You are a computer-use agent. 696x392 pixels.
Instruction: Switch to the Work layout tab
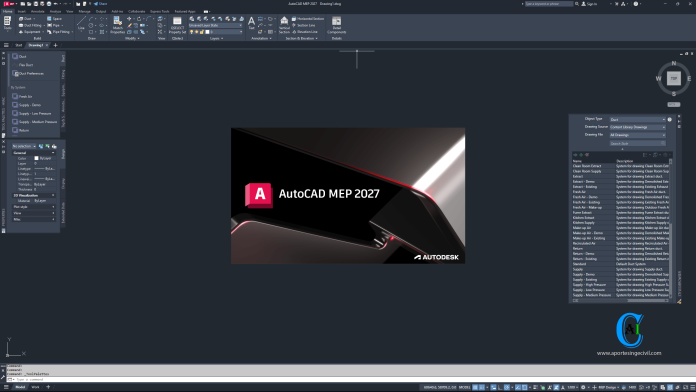[x=35, y=387]
